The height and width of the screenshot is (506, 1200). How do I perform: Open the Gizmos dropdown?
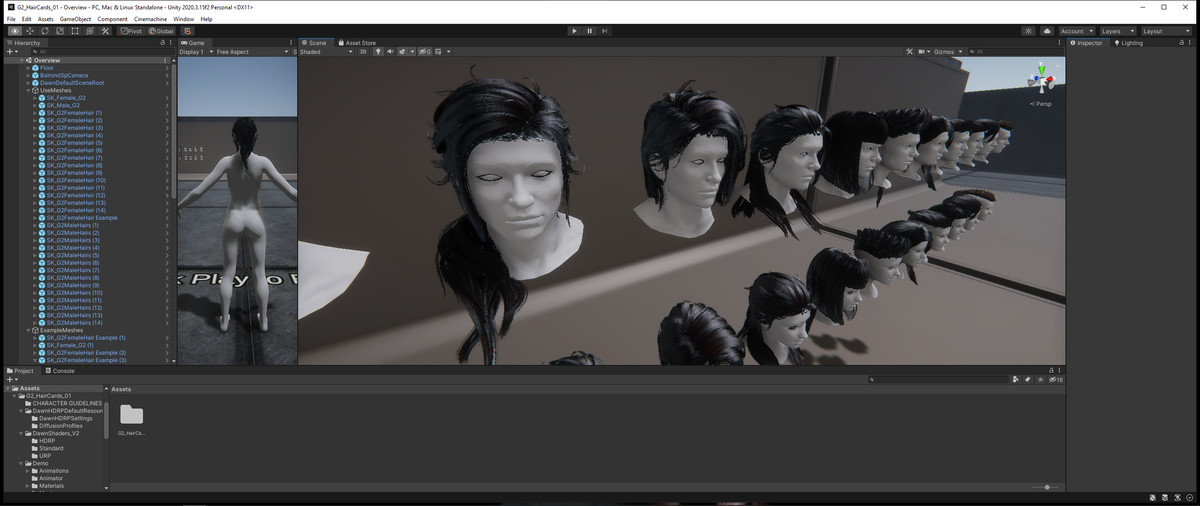[947, 51]
